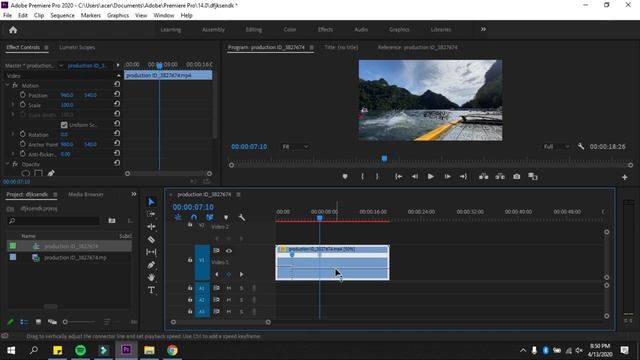Expand the Scale property
The width and height of the screenshot is (640, 360).
click(x=13, y=105)
